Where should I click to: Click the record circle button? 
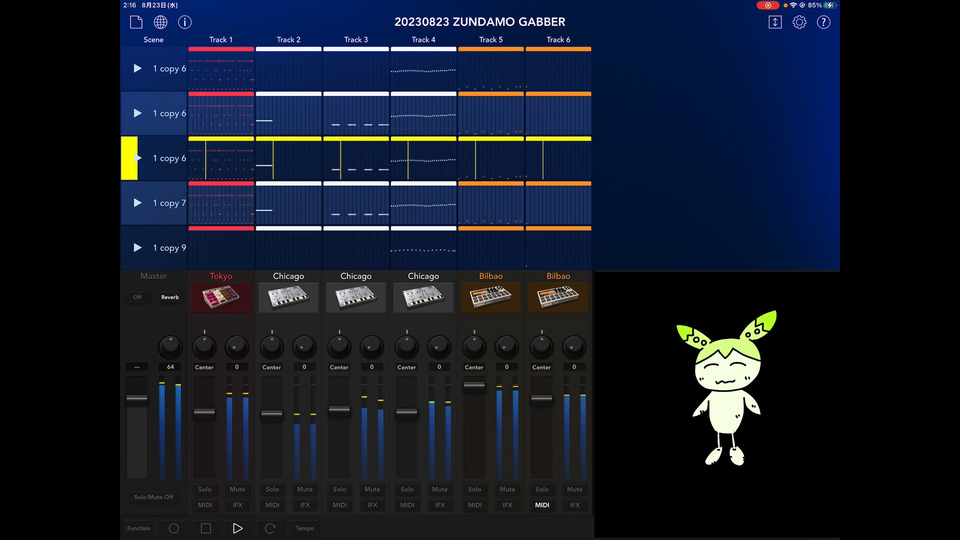[174, 528]
